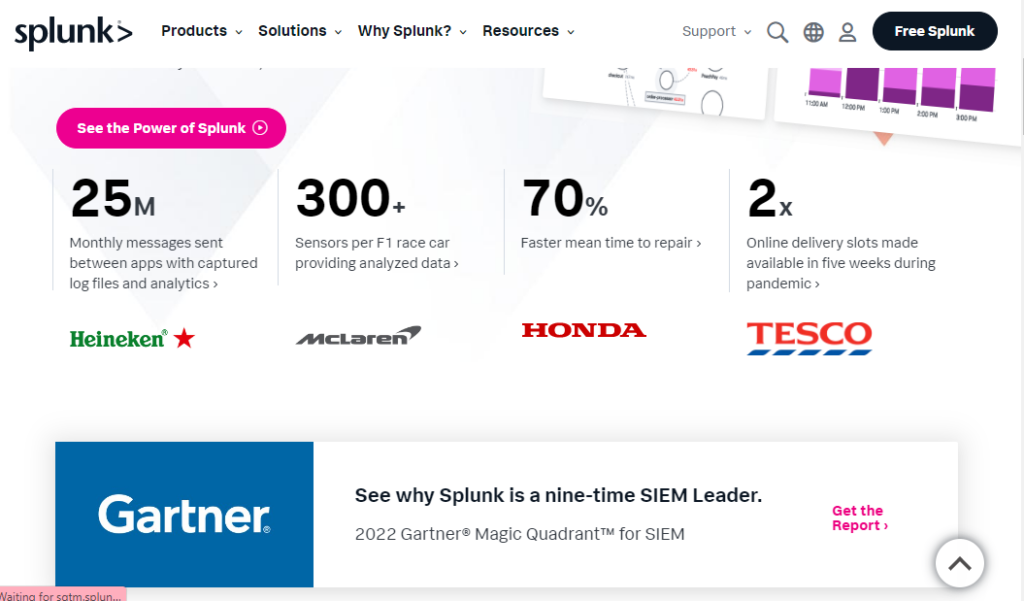
Task: Click the Gartner logo panel
Action: coord(184,515)
